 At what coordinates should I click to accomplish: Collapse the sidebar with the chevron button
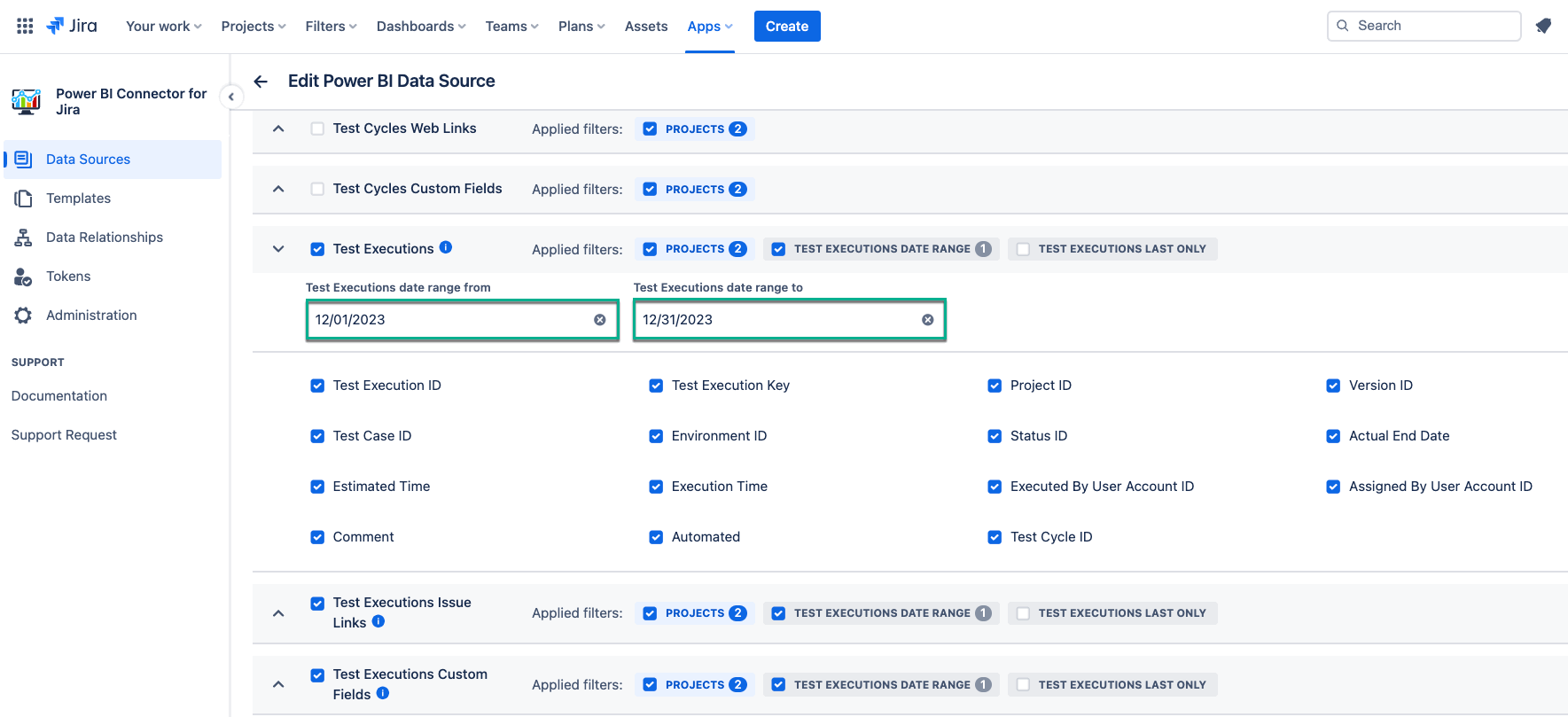pos(230,97)
